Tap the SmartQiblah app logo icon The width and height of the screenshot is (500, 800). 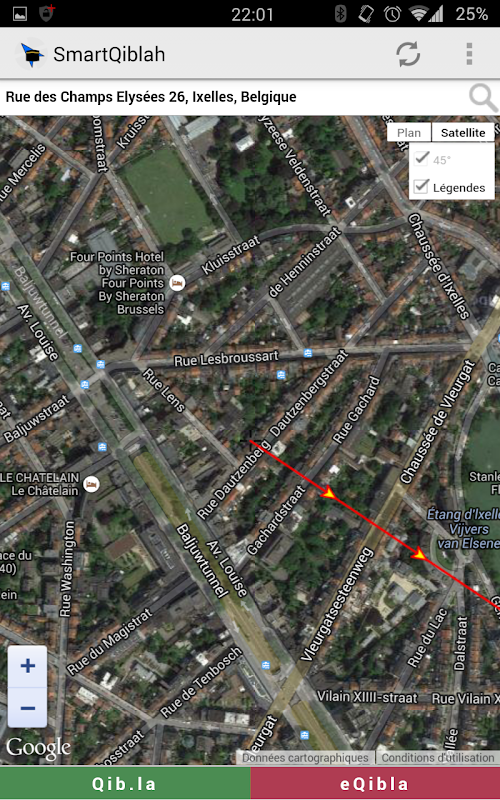click(32, 54)
